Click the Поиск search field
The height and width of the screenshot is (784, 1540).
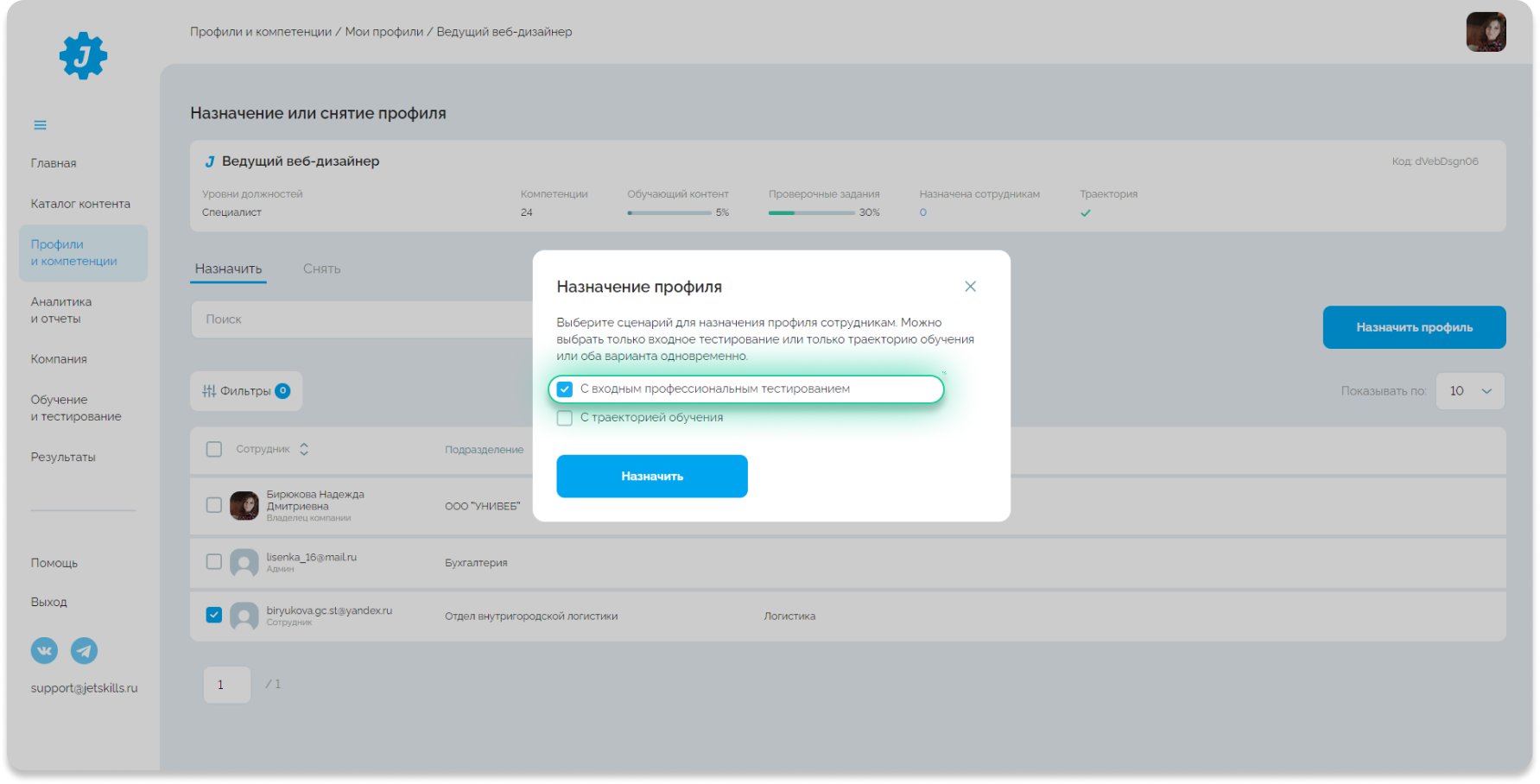[x=363, y=319]
